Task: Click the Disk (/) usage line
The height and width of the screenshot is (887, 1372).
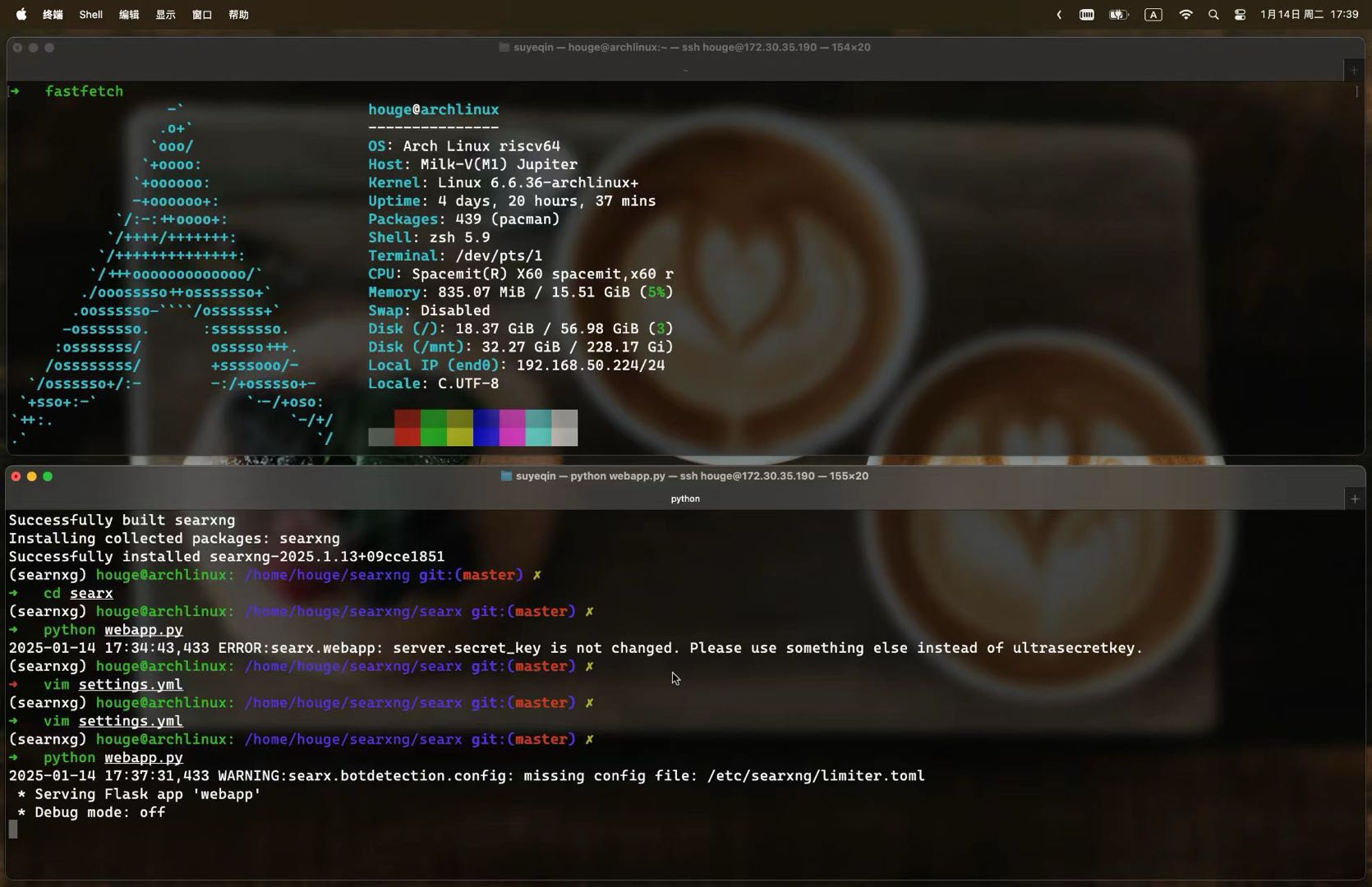Action: click(x=521, y=329)
